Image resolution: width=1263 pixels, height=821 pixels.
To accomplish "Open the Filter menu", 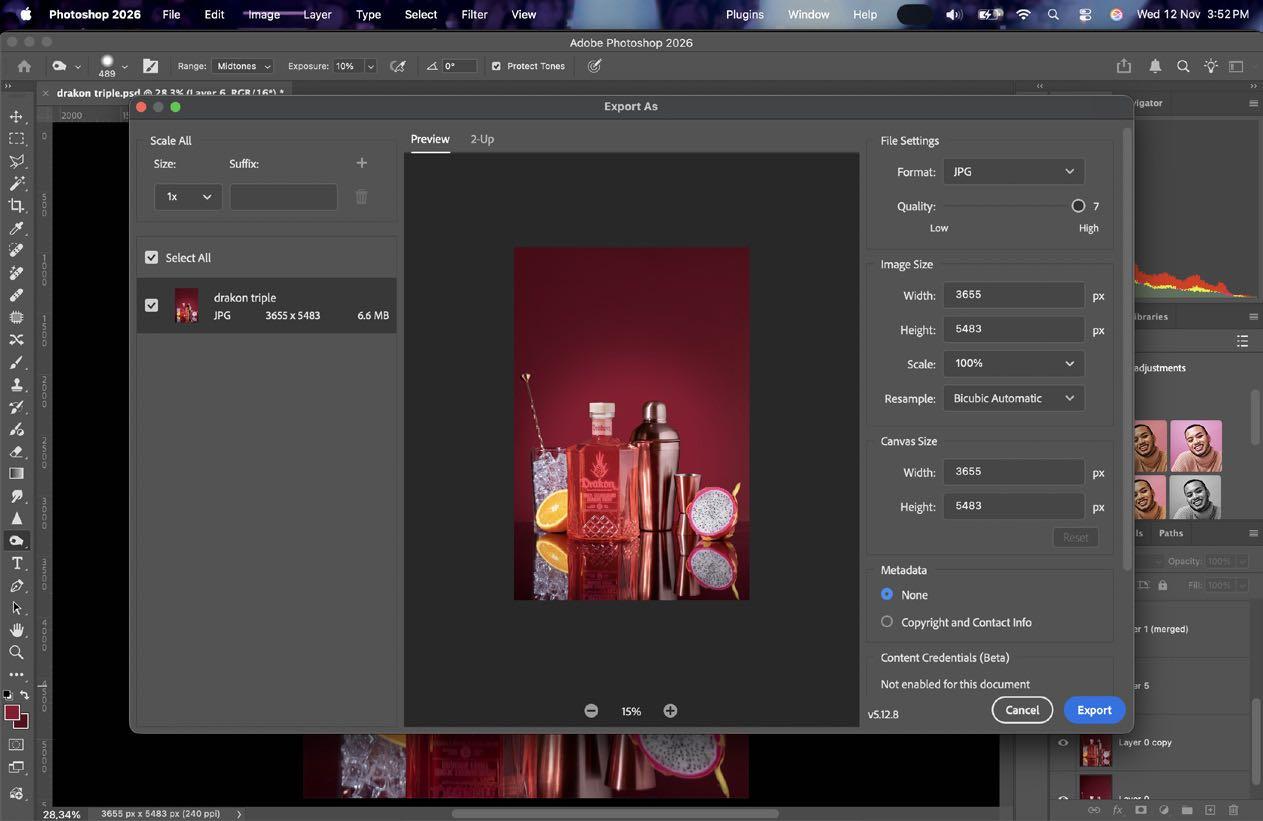I will pyautogui.click(x=474, y=15).
